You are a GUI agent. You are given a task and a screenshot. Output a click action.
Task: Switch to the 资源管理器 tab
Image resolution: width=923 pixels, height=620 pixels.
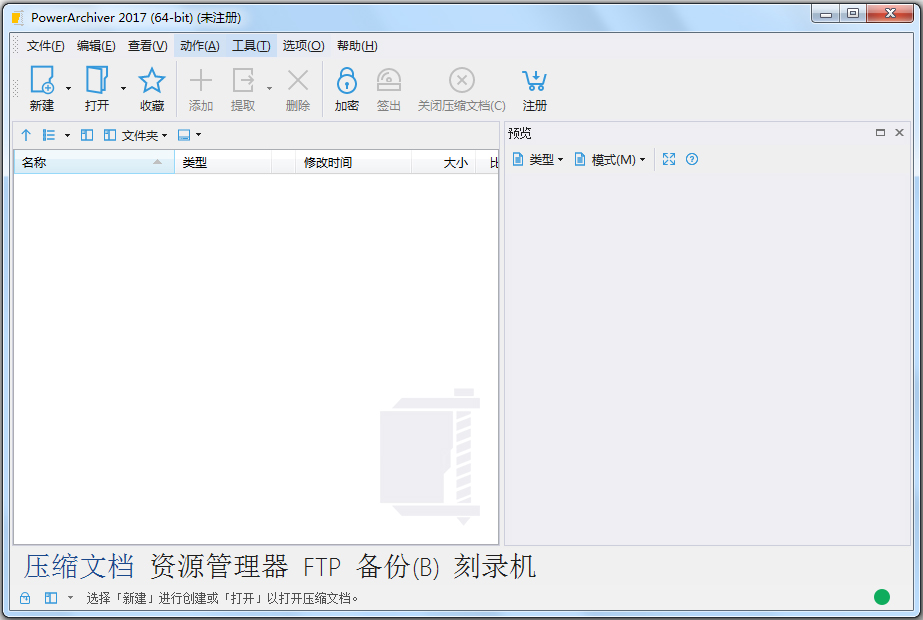click(x=219, y=567)
